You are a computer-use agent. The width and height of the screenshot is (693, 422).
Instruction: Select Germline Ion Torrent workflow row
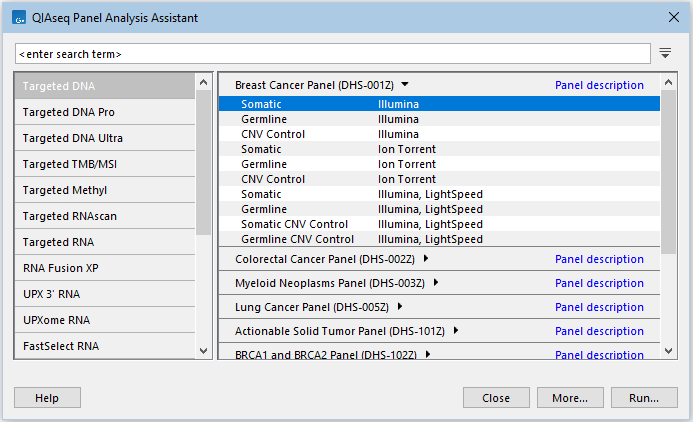(x=439, y=164)
